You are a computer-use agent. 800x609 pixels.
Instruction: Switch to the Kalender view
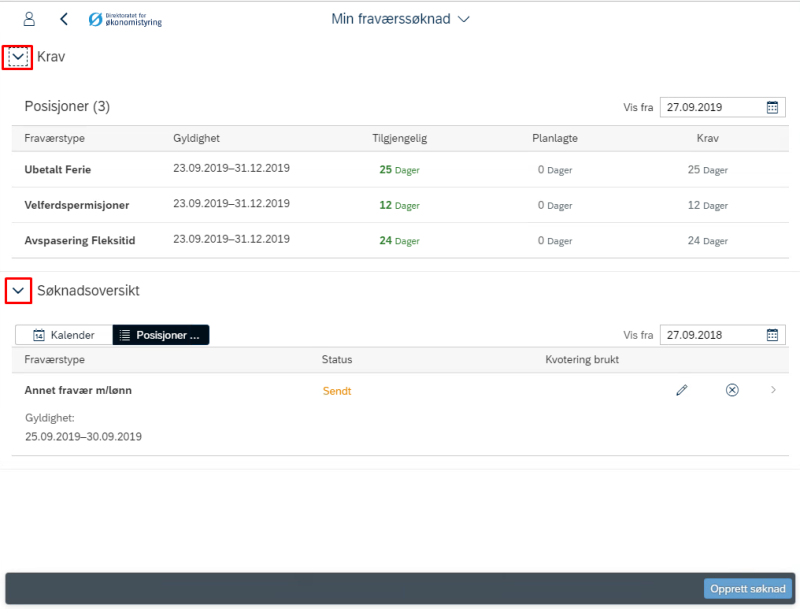pos(64,335)
